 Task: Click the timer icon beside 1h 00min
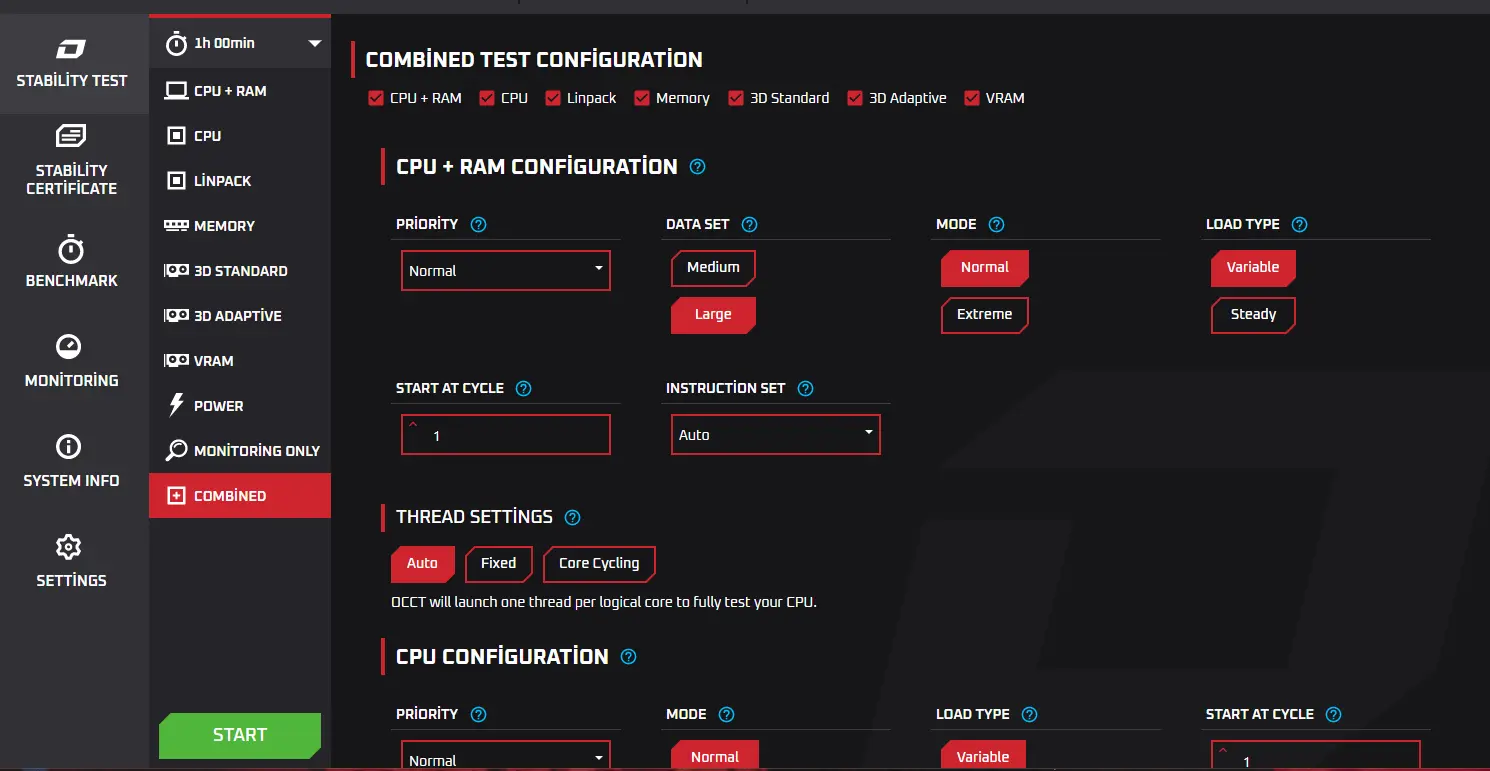[x=177, y=43]
